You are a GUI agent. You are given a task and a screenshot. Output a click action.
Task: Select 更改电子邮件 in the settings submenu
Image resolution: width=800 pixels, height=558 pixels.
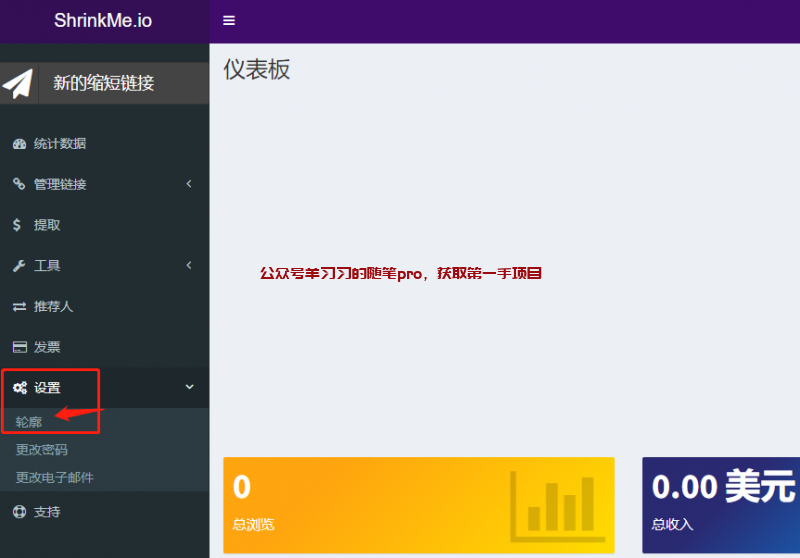click(x=55, y=478)
